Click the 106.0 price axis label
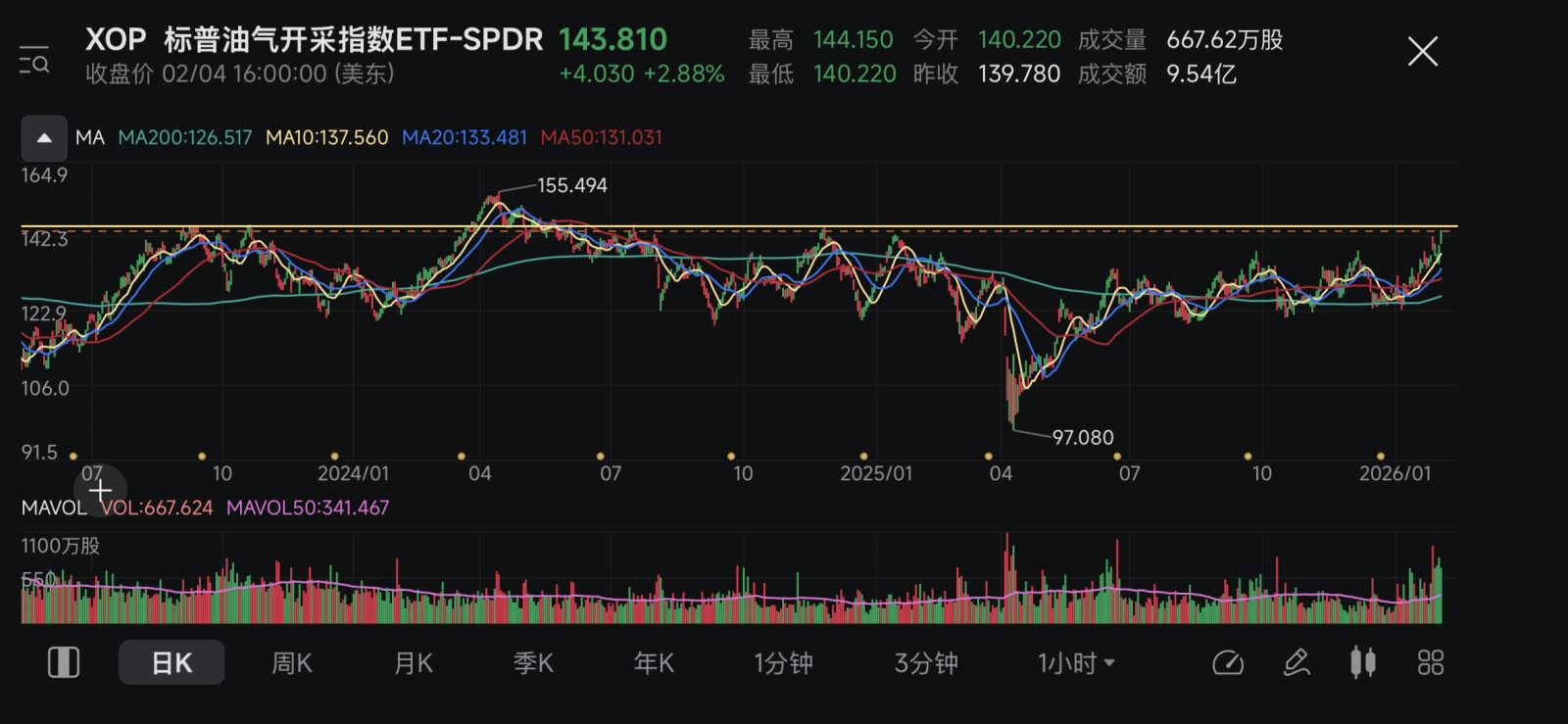The image size is (1568, 724). (x=45, y=388)
